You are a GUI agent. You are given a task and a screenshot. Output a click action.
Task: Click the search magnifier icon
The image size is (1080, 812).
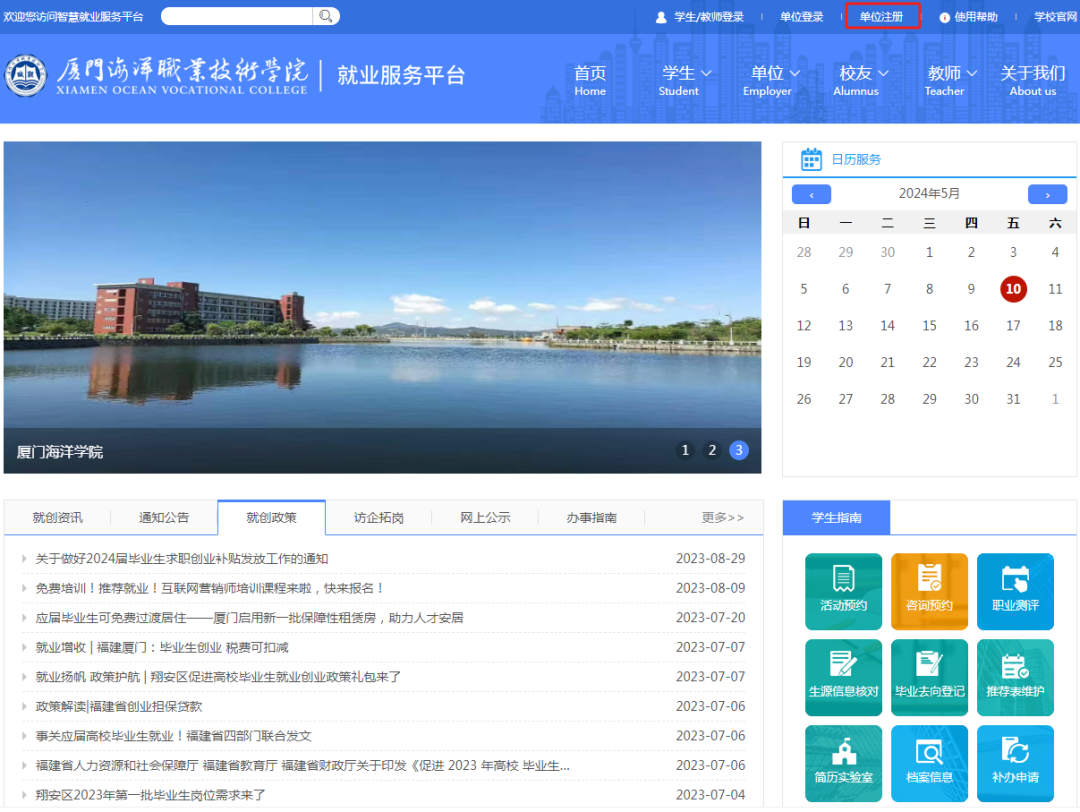click(x=326, y=16)
